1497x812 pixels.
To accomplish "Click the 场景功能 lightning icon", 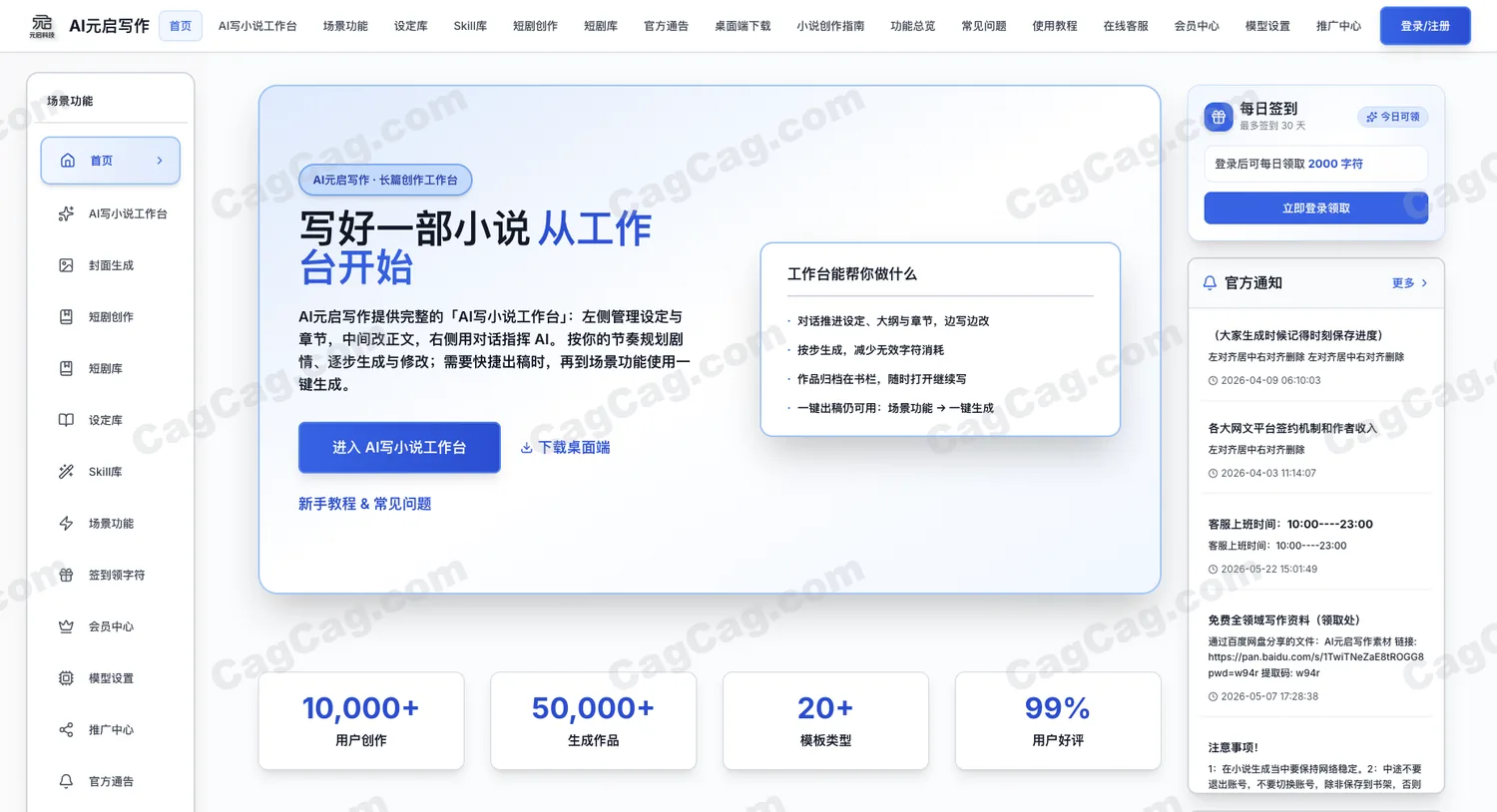I will [66, 524].
